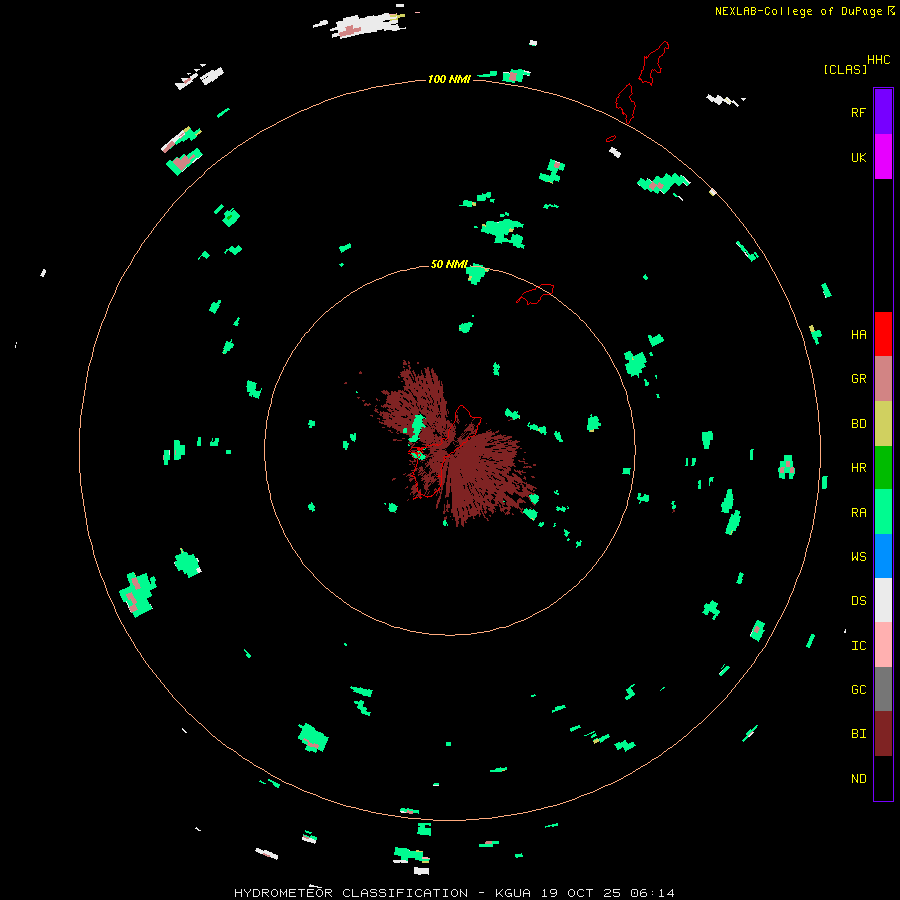
Task: Click the GR legend label
Action: 858,379
